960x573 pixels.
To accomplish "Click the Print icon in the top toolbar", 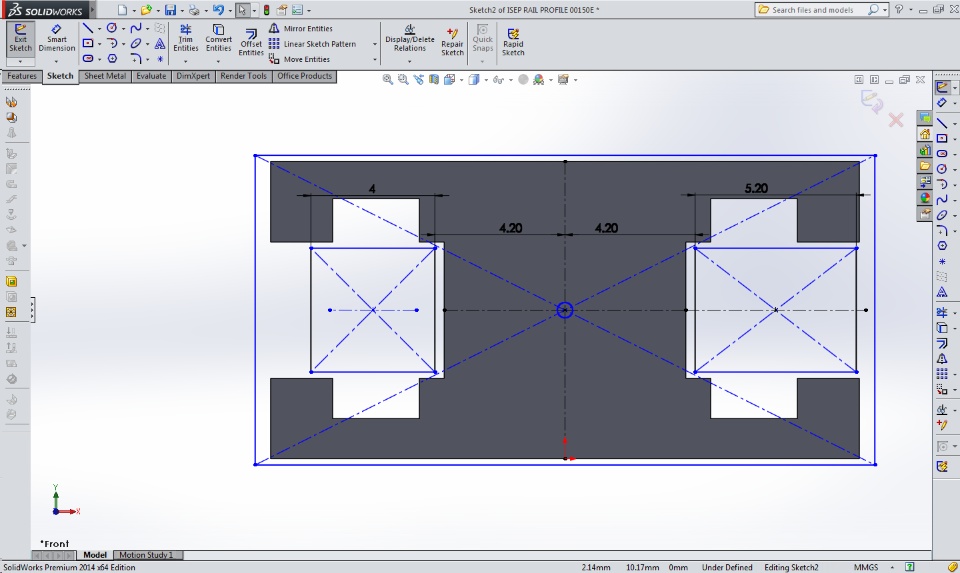I will point(193,10).
